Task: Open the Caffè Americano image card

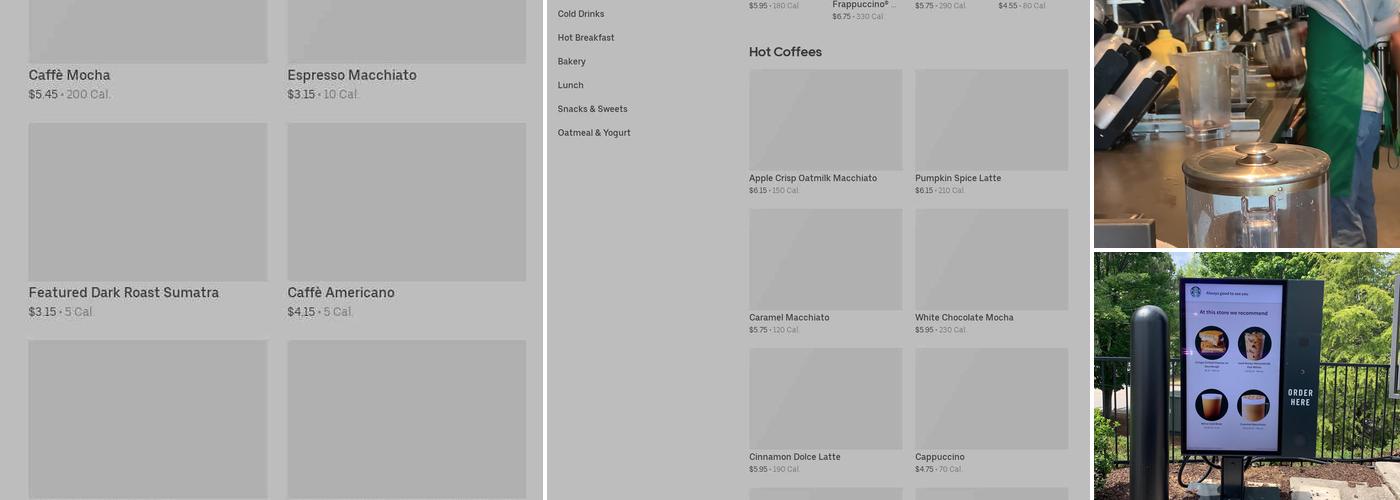Action: [x=407, y=202]
